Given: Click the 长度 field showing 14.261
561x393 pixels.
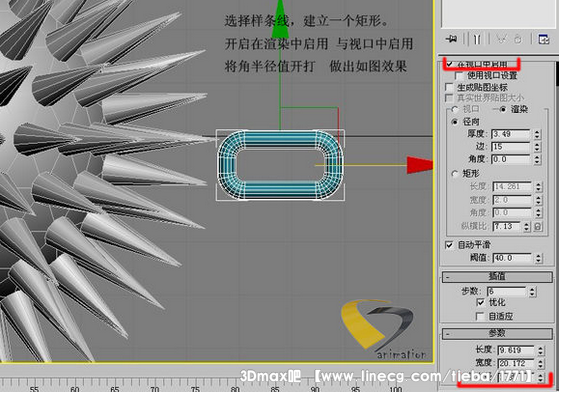Looking at the screenshot, I should point(512,186).
